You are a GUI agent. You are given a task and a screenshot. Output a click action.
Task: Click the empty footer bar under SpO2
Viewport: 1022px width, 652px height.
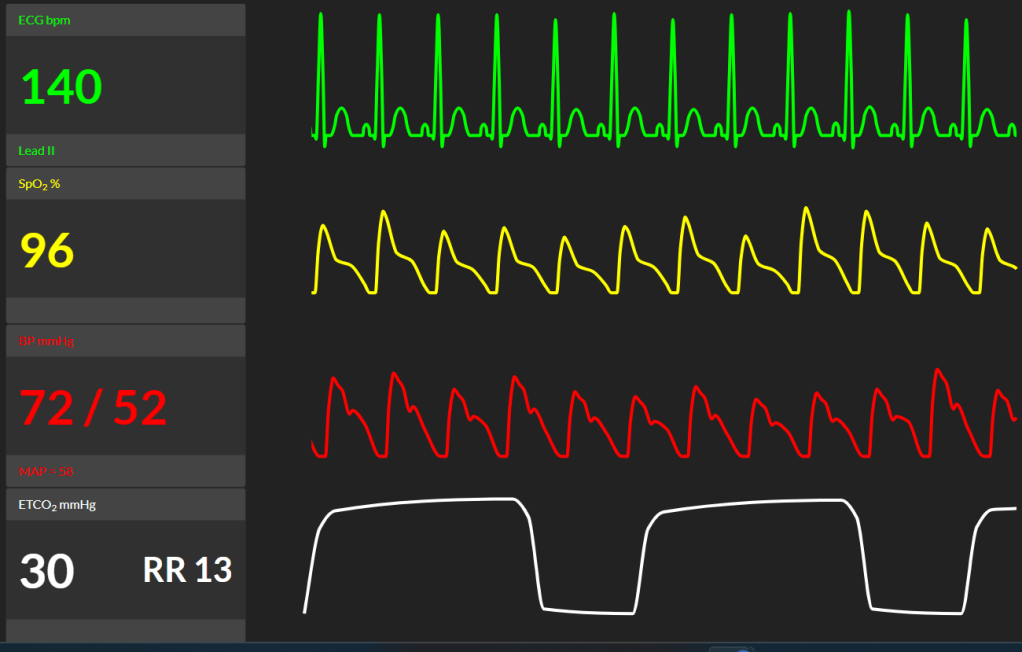125,310
